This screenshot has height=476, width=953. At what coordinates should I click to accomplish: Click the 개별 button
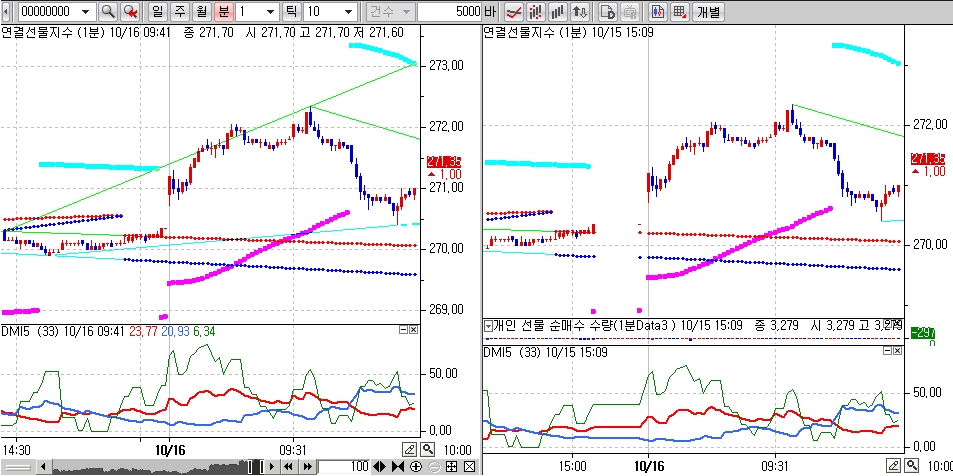tap(708, 12)
